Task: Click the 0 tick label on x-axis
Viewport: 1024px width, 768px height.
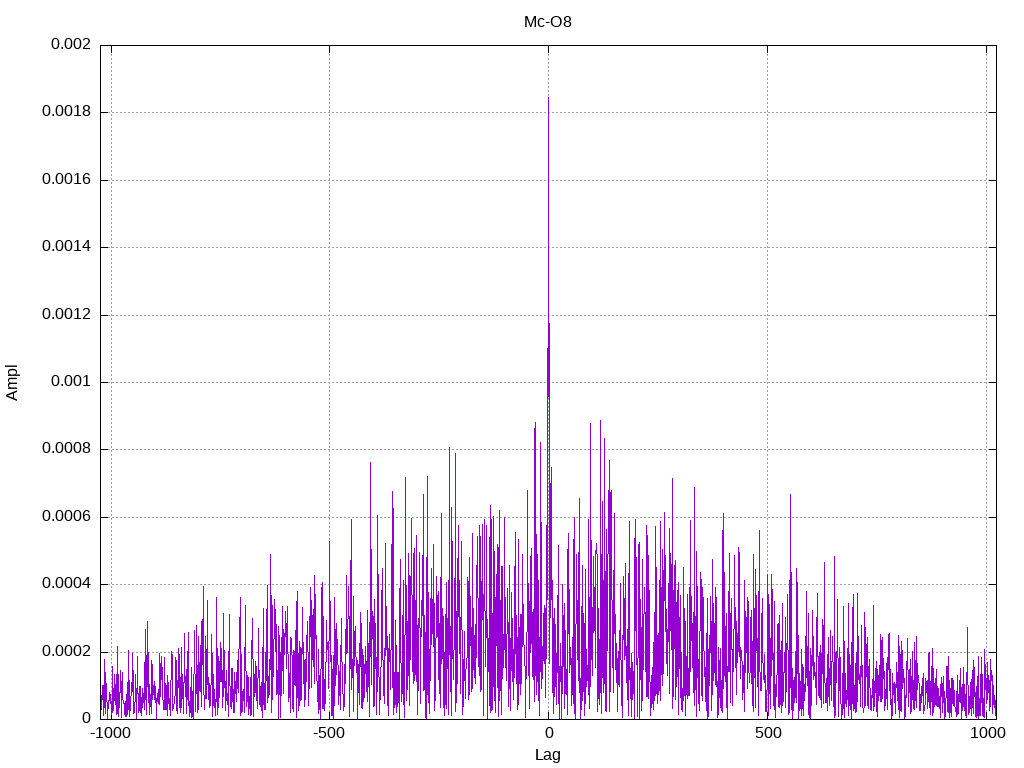Action: coord(549,733)
